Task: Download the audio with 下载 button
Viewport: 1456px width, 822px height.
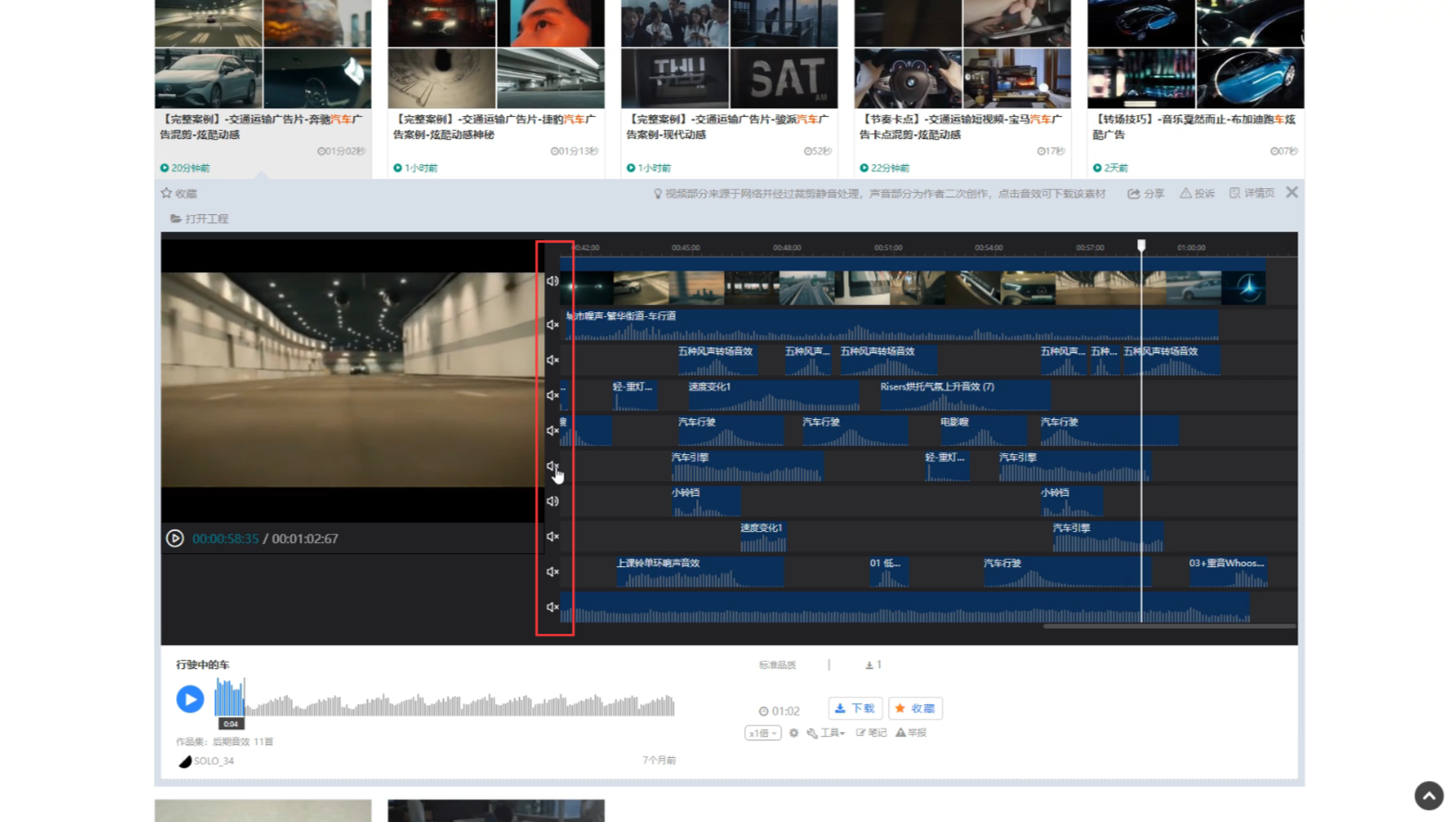Action: point(855,708)
